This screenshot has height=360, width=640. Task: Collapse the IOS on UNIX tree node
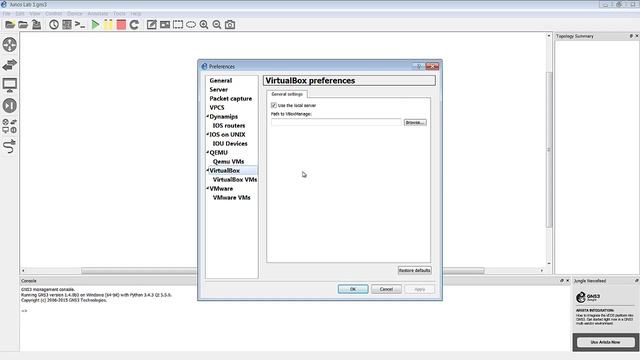[x=207, y=134]
